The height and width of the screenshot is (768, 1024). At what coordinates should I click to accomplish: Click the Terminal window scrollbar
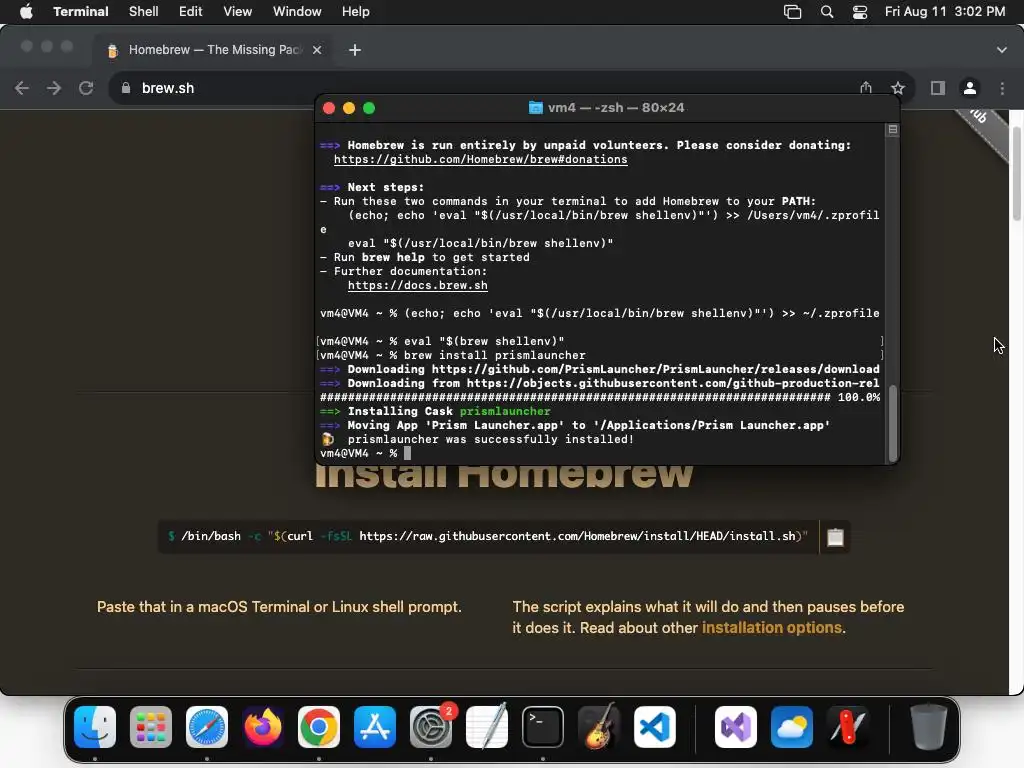pos(893,423)
